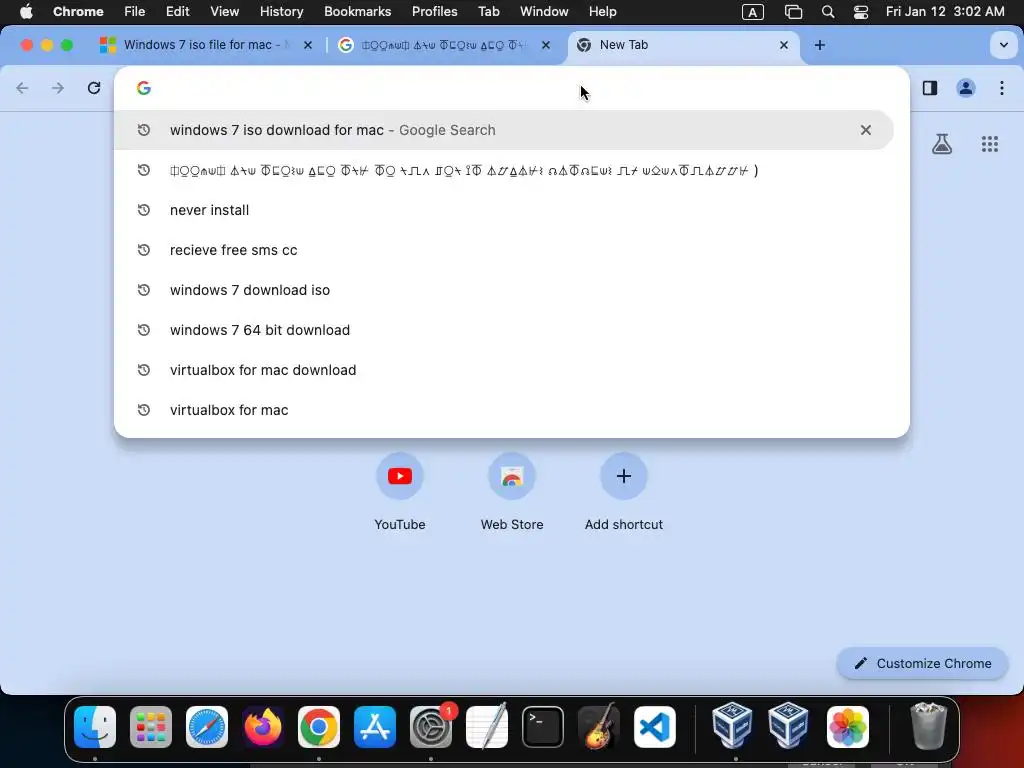
Task: Open Finder from the dock
Action: pyautogui.click(x=95, y=727)
